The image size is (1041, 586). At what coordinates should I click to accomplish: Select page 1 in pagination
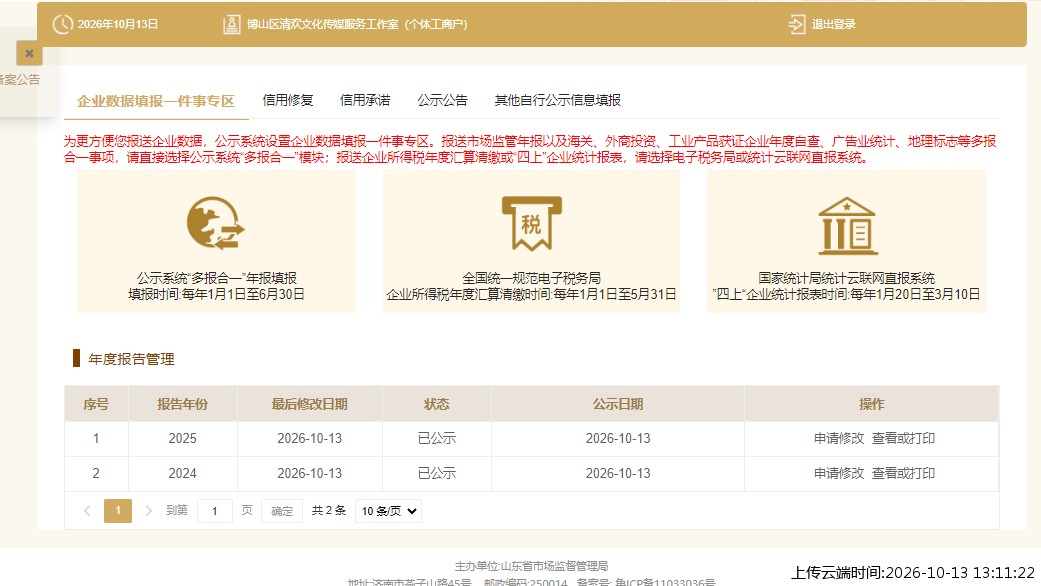118,510
